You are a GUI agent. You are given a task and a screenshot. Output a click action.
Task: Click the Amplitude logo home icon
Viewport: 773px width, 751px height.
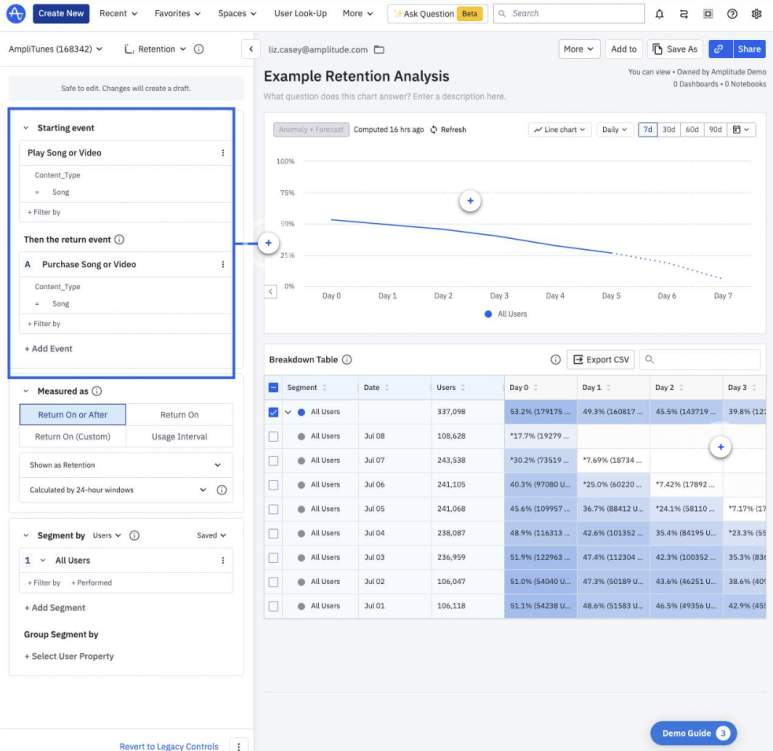16,13
